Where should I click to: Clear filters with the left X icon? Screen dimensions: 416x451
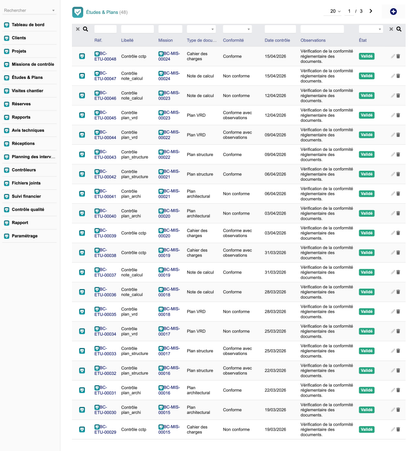click(78, 29)
